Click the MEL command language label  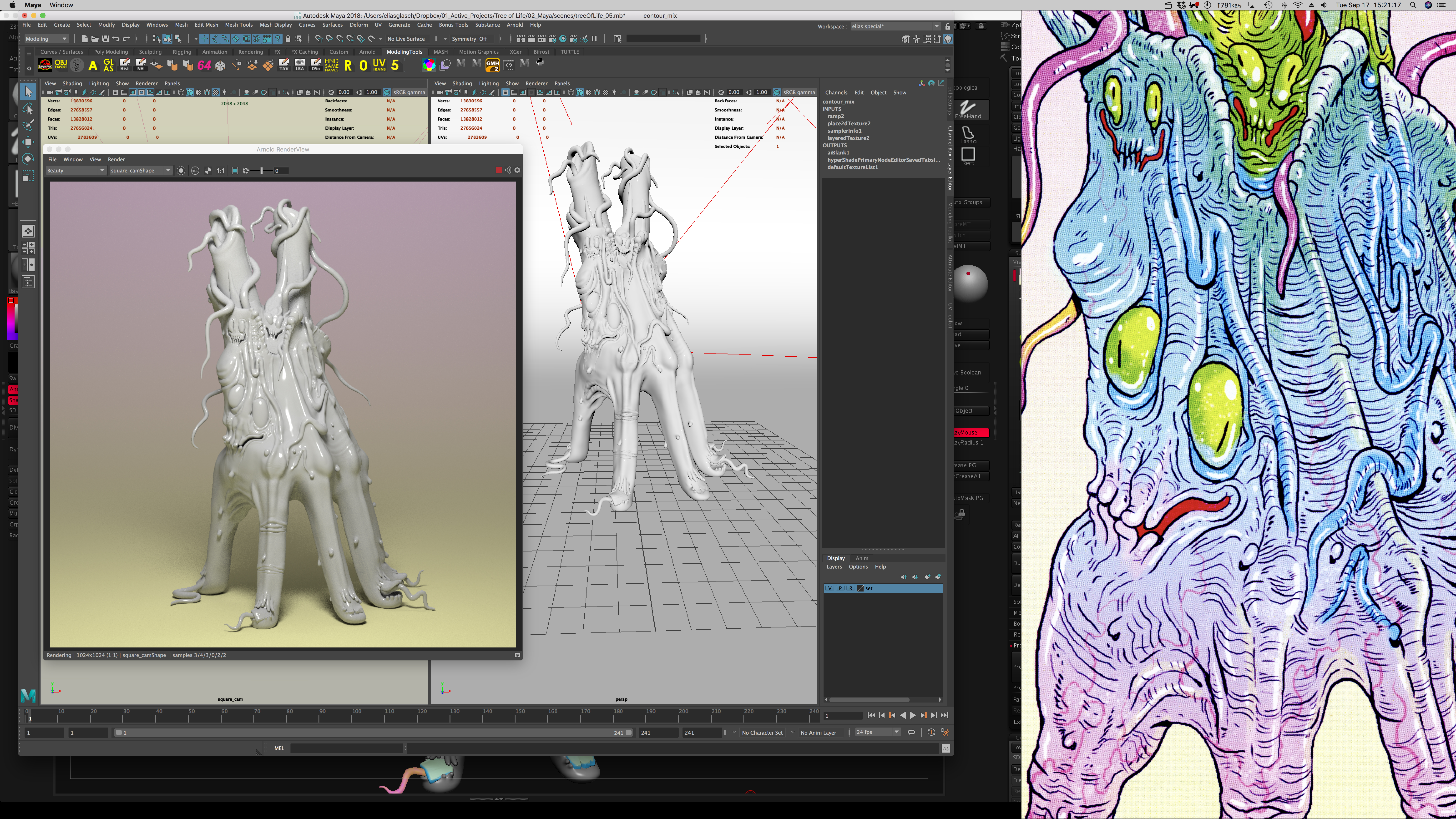point(279,748)
